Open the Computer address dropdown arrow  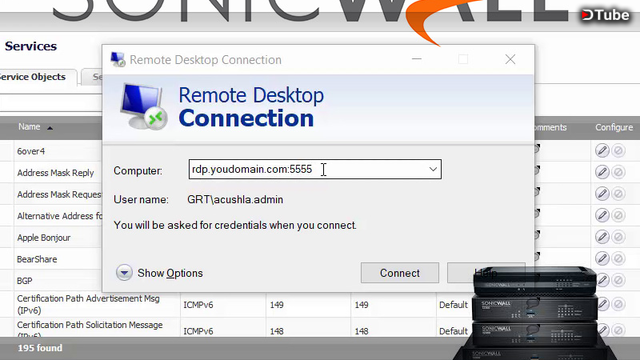(433, 169)
